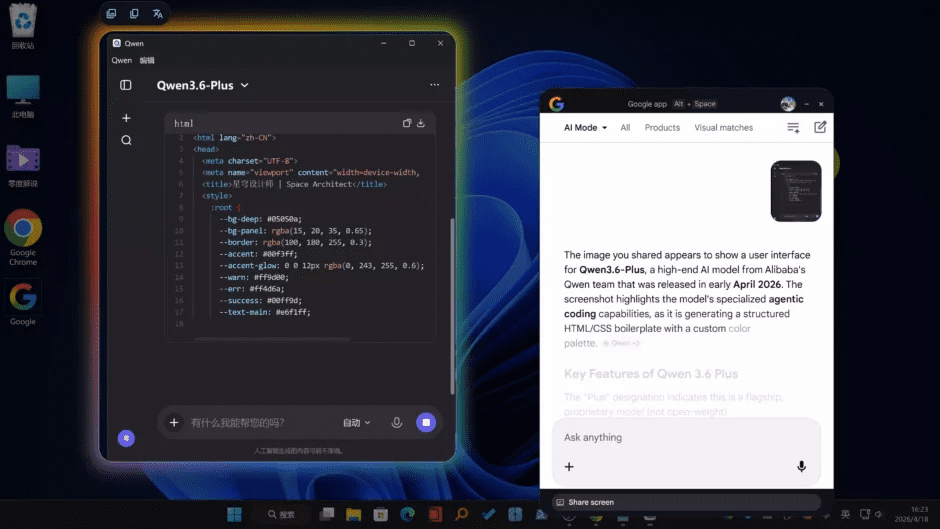Open search in Qwen sidebar
The image size is (940, 529).
point(126,140)
